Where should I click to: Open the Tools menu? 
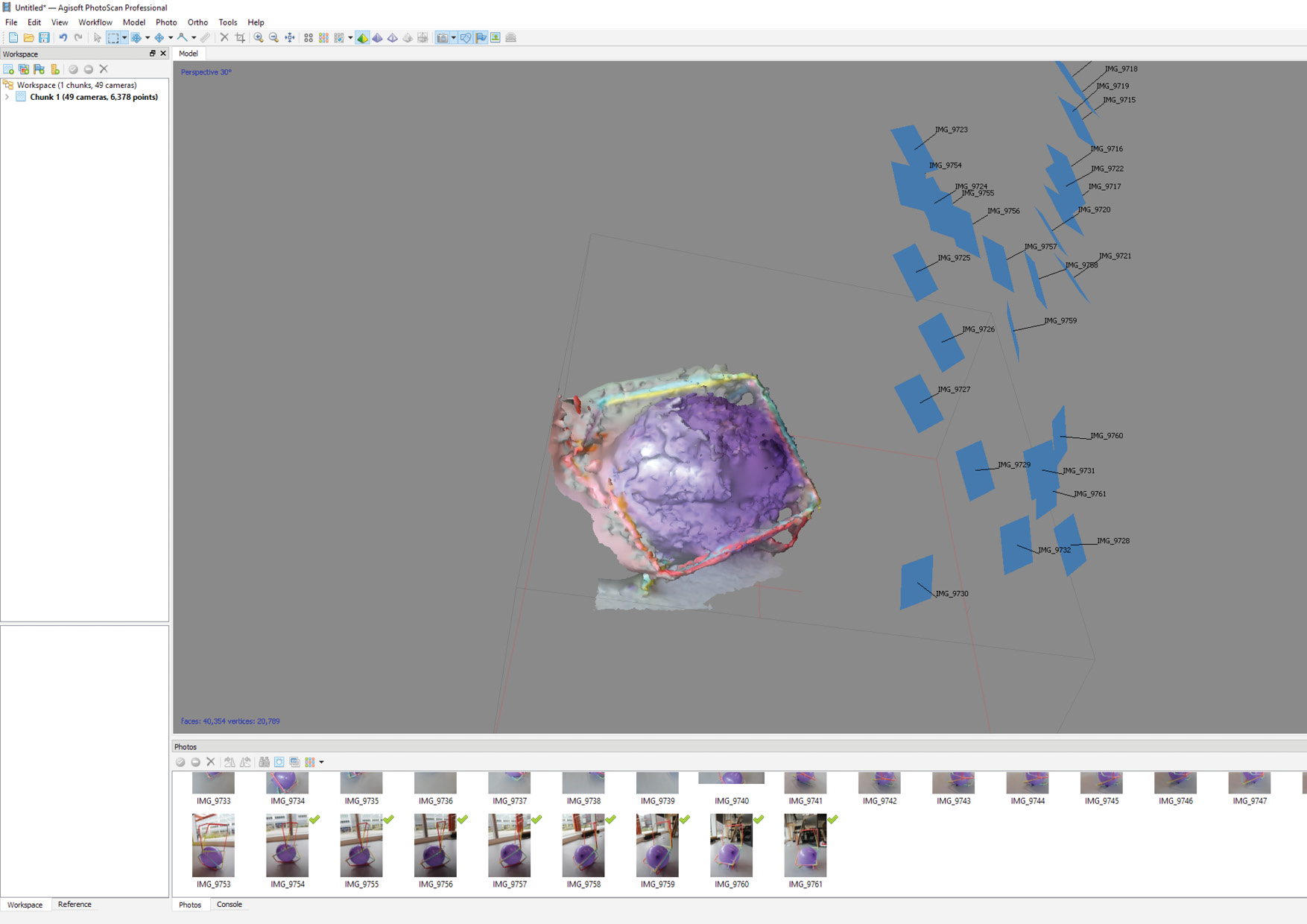[x=227, y=22]
